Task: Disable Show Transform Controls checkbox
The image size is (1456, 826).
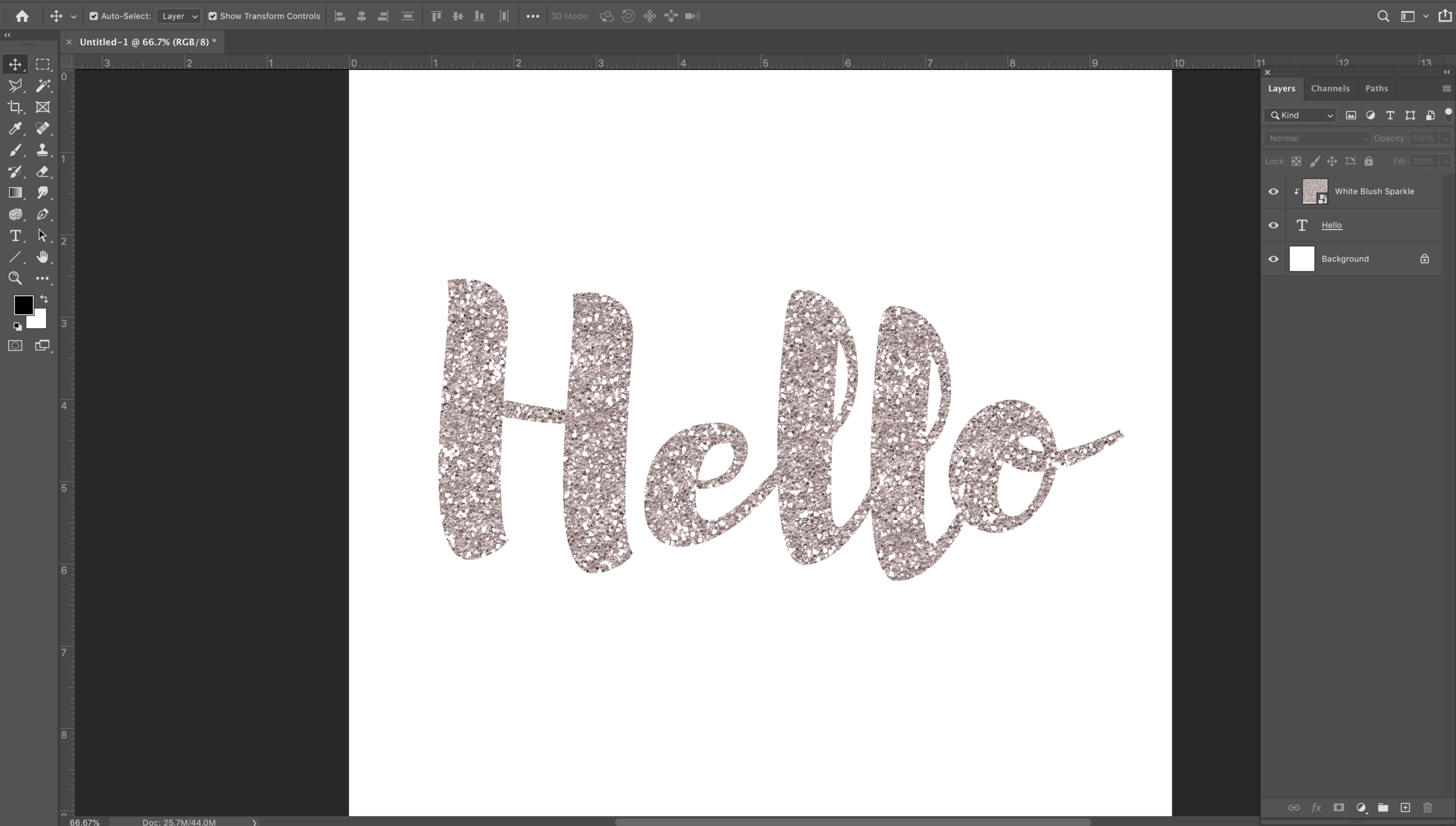Action: (213, 16)
